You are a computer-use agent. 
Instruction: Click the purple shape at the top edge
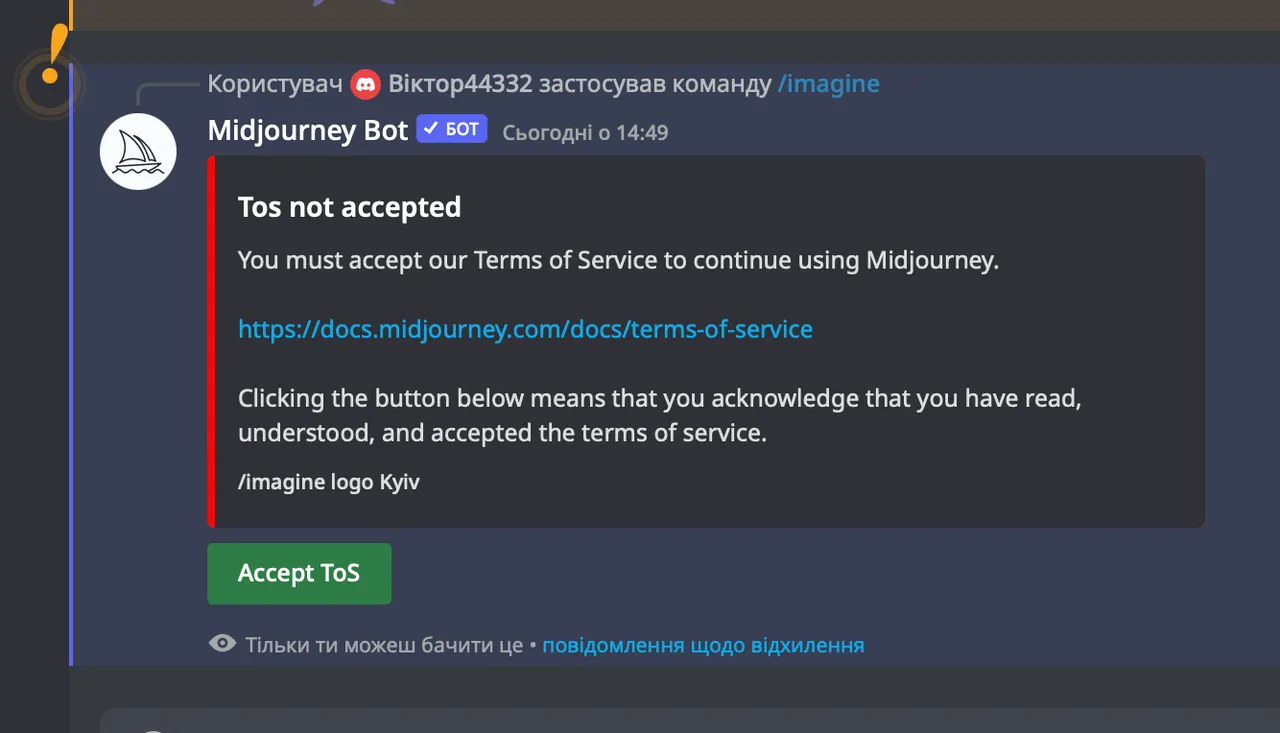point(353,3)
